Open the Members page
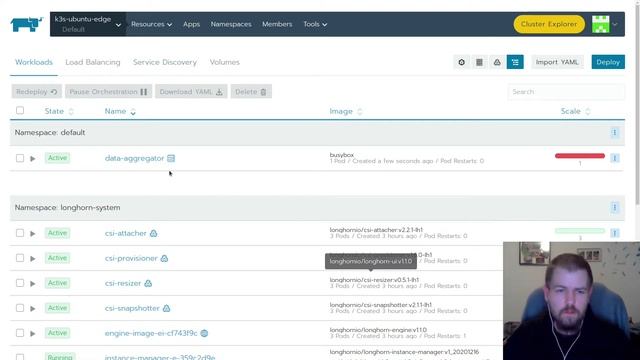The height and width of the screenshot is (360, 640). click(x=277, y=24)
